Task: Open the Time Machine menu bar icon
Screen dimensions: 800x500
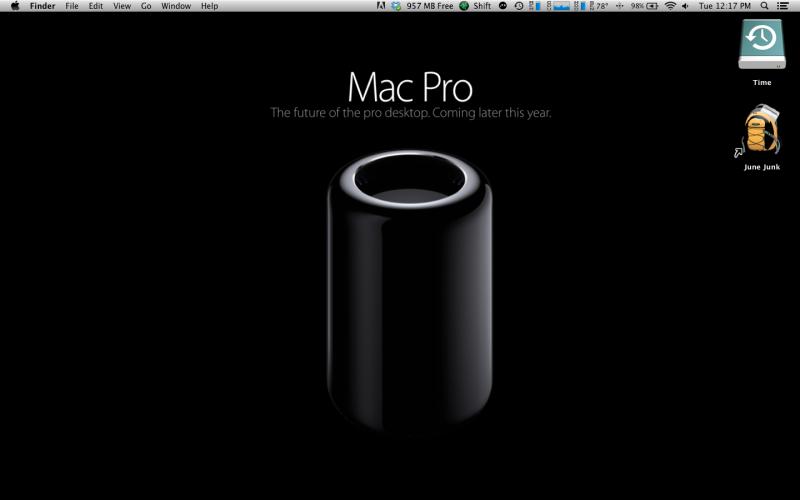Action: click(519, 6)
